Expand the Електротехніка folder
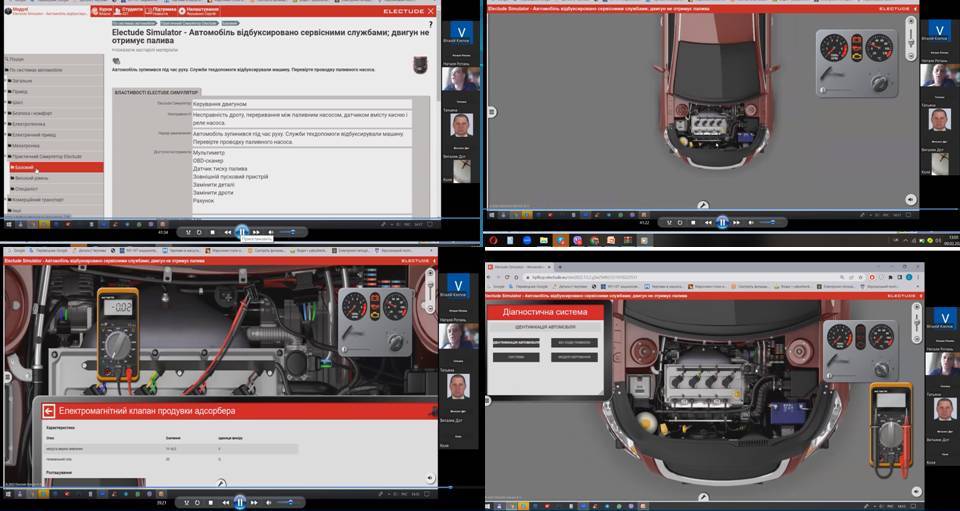This screenshot has width=960, height=511. tap(54, 124)
